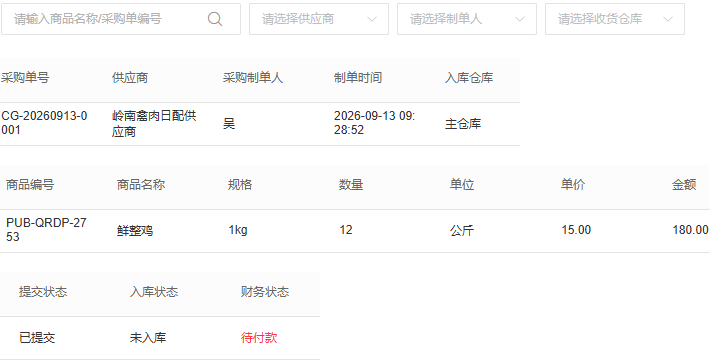
Task: Click the red 待付款 status
Action: [x=259, y=337]
